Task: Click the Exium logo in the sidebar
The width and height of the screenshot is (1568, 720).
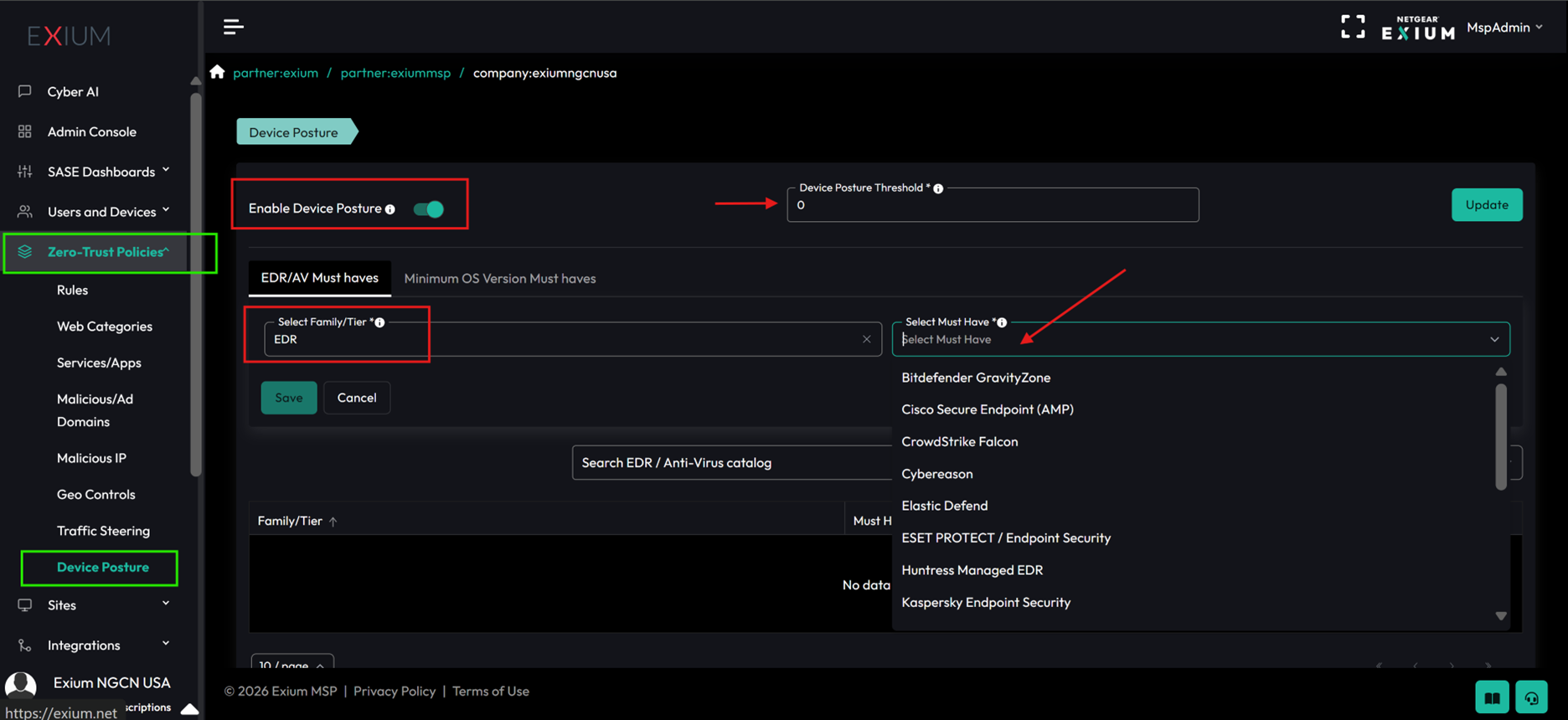Action: (69, 35)
